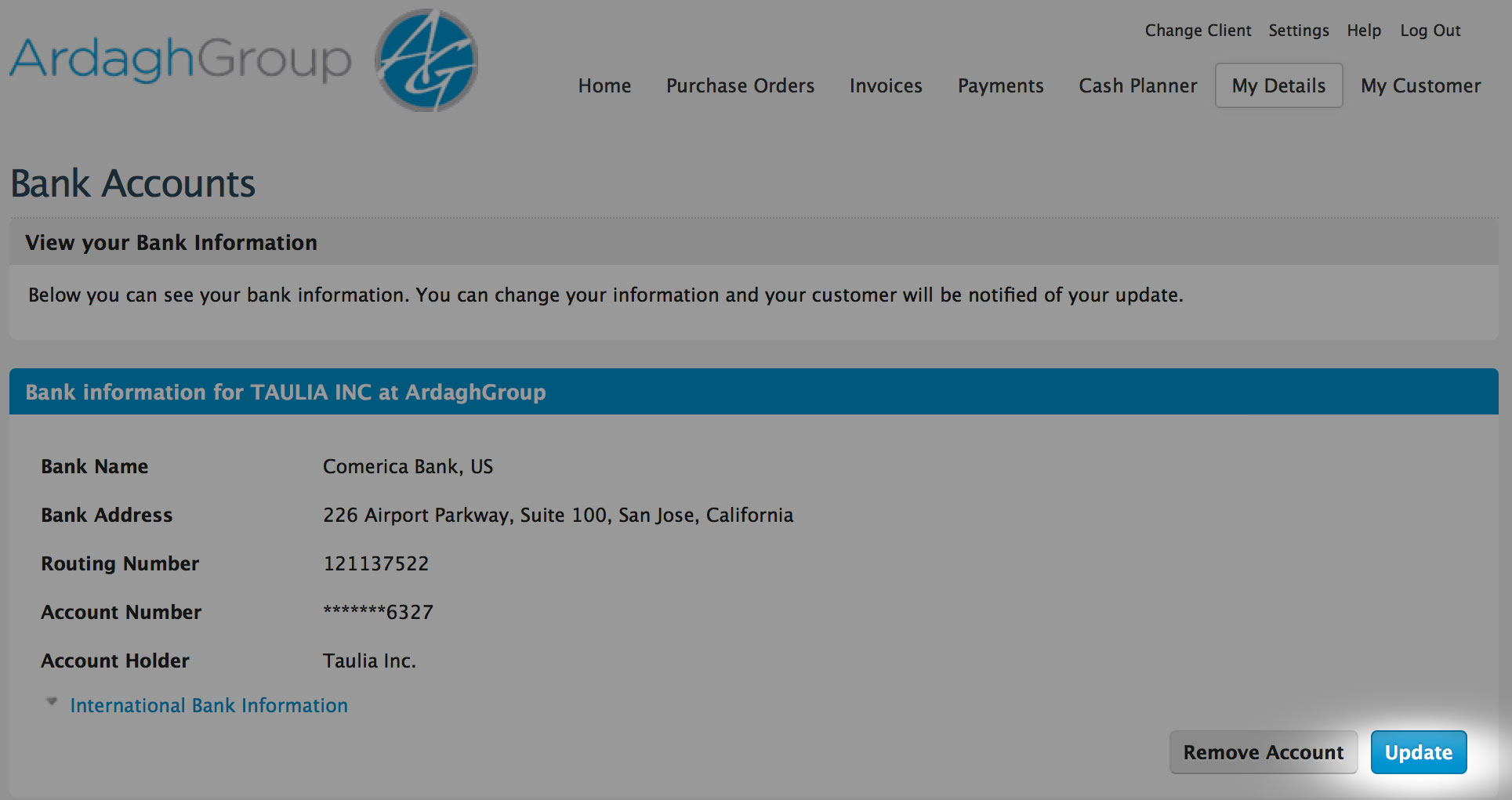This screenshot has height=800, width=1512.
Task: Open the Invoices page
Action: 886,85
